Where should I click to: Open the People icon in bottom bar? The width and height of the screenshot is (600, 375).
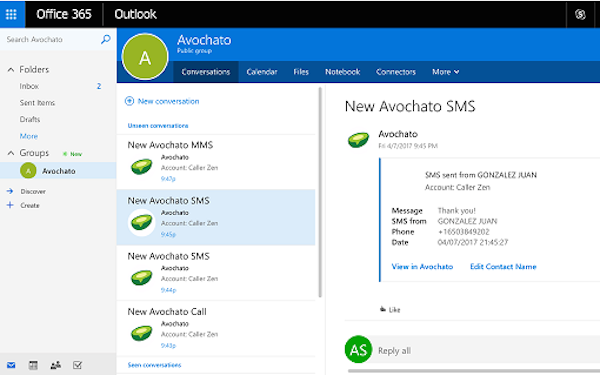pyautogui.click(x=55, y=365)
